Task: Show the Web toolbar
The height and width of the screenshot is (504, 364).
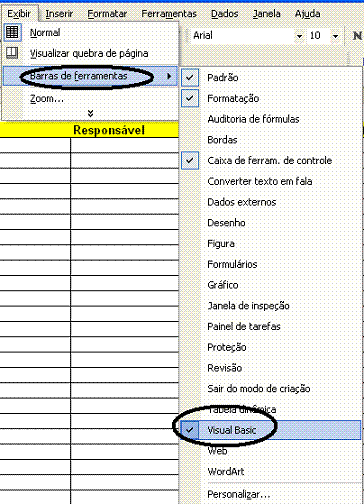Action: click(x=271, y=451)
